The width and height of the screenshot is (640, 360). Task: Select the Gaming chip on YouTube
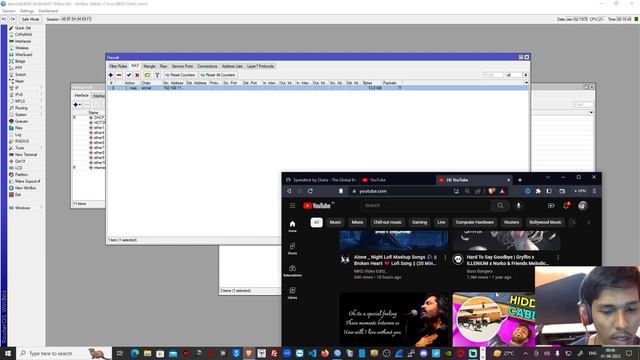419,222
